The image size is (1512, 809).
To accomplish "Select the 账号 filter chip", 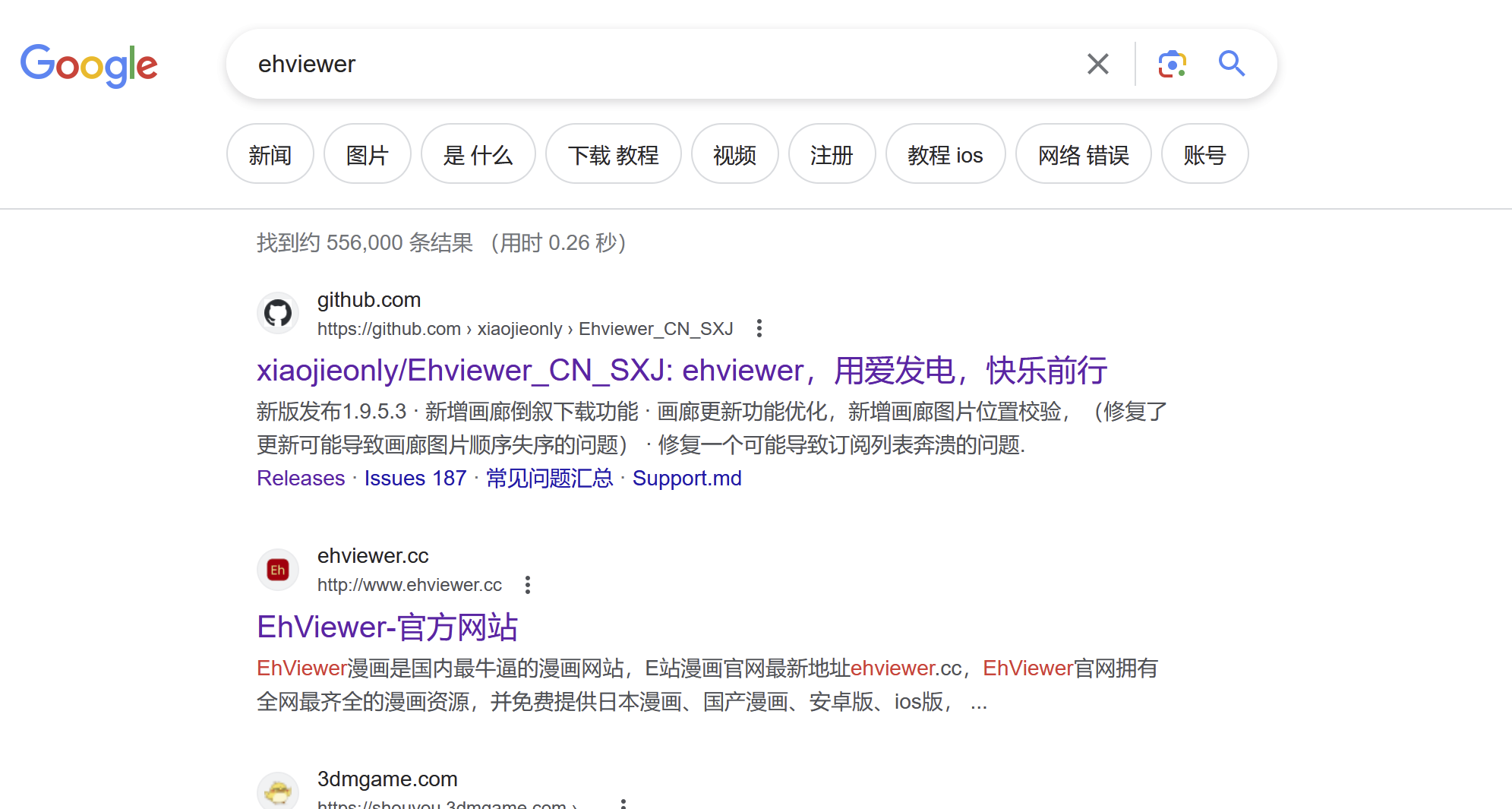I will pos(1204,154).
